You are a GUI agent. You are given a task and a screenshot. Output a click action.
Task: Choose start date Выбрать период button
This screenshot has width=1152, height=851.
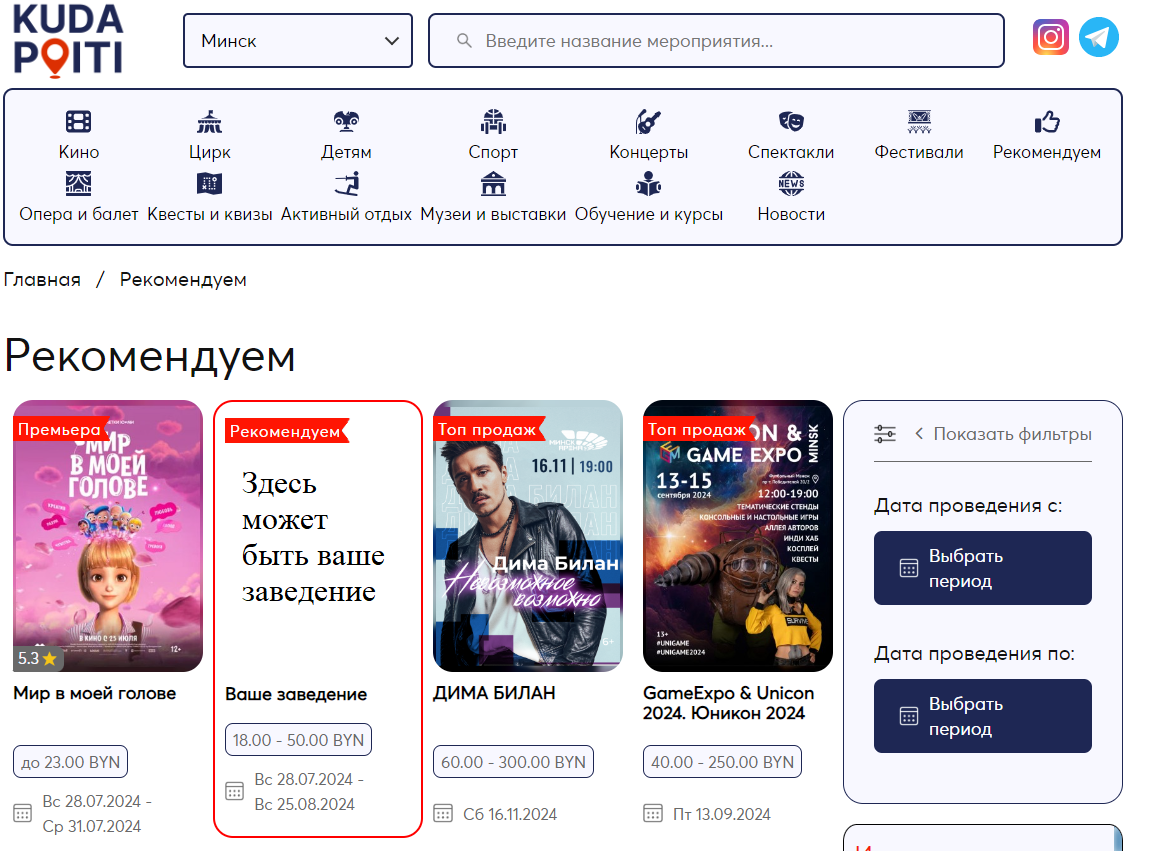tap(982, 568)
